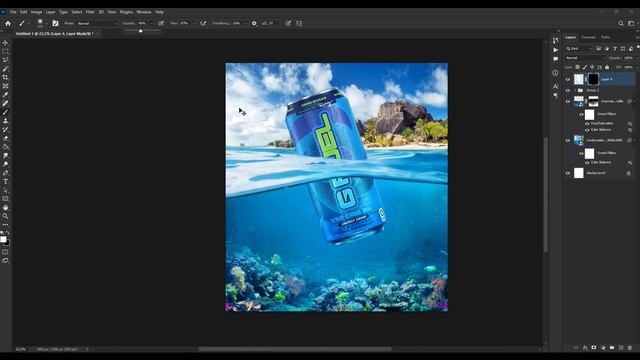Select the Eyedropper tool
The width and height of the screenshot is (640, 360).
pos(5,95)
